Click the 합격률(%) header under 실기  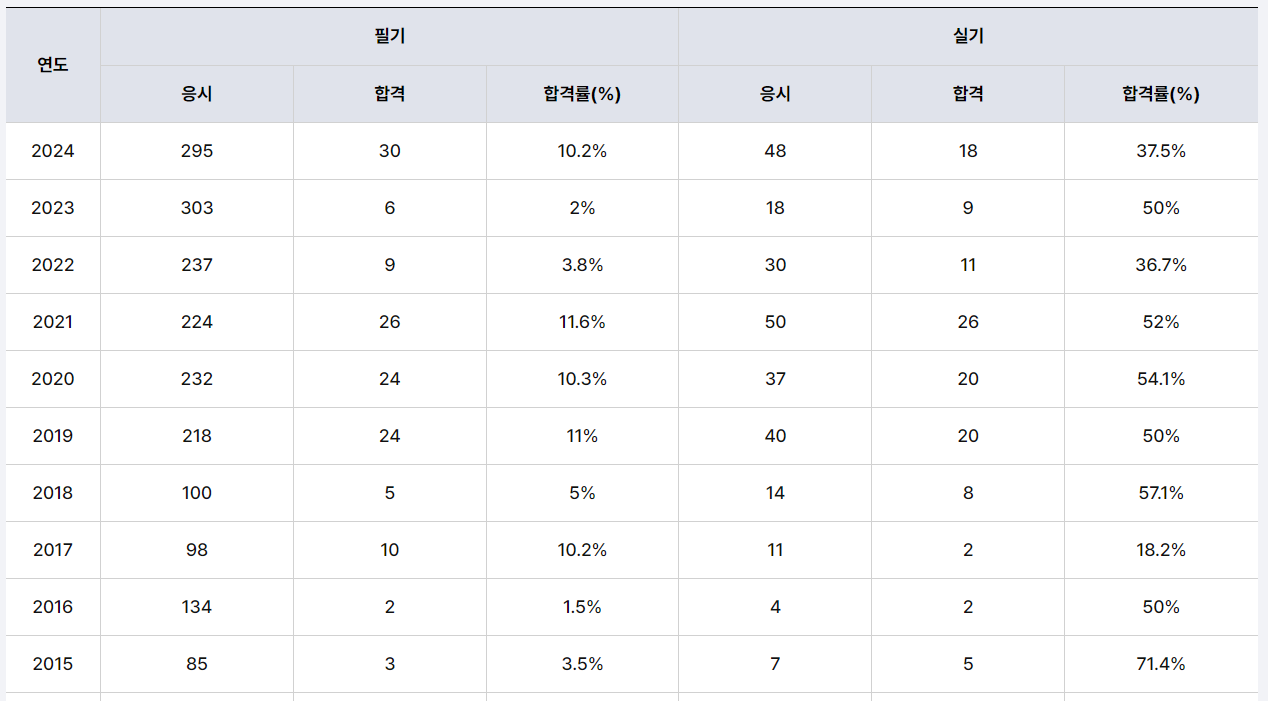(x=1160, y=94)
